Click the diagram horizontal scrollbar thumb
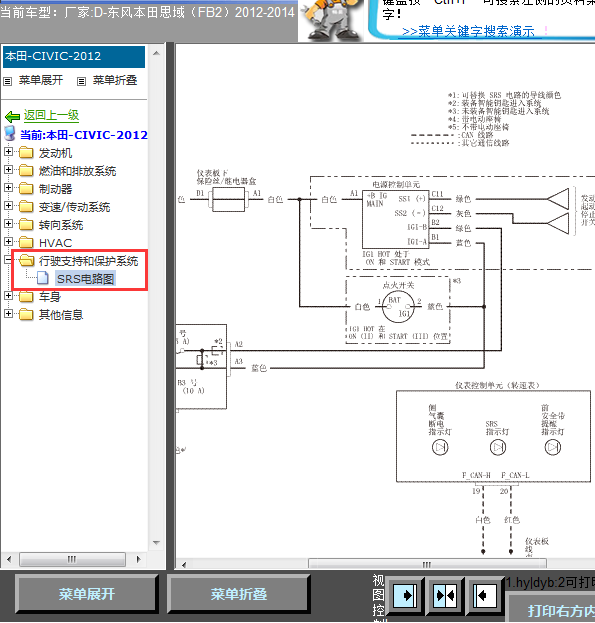Viewport: 595px width, 623px height. [427, 564]
